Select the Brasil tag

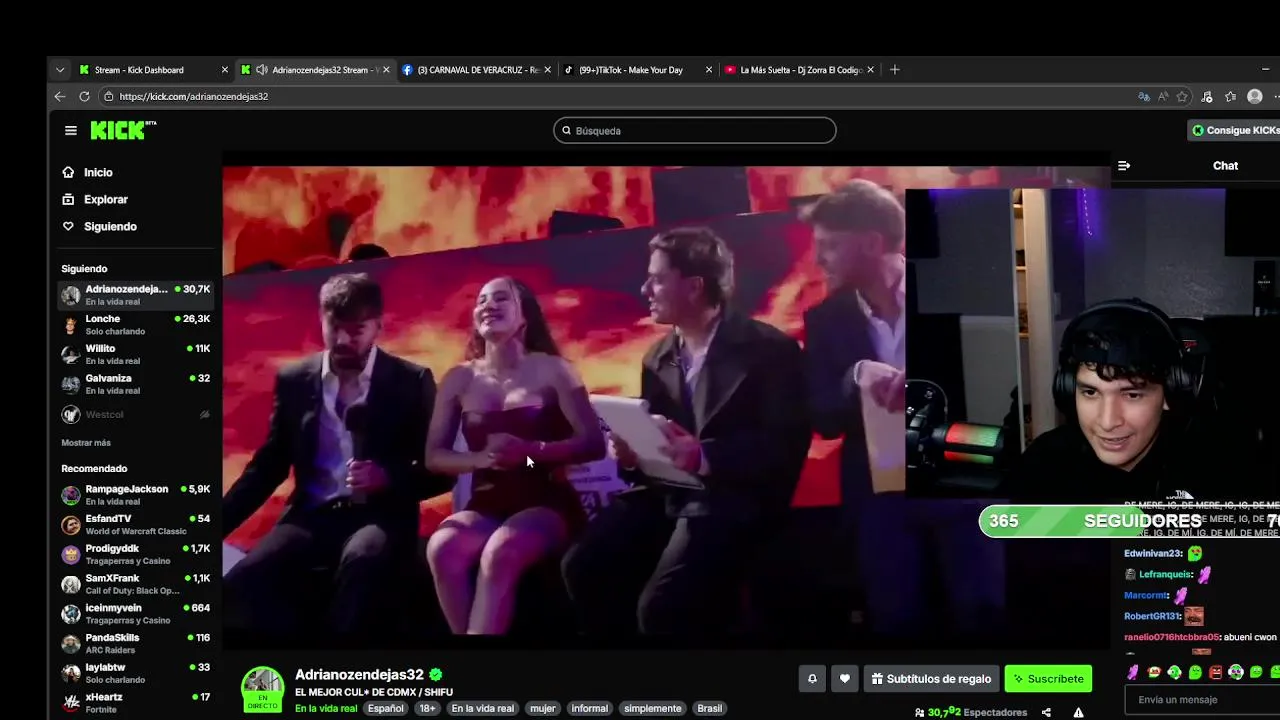(710, 709)
